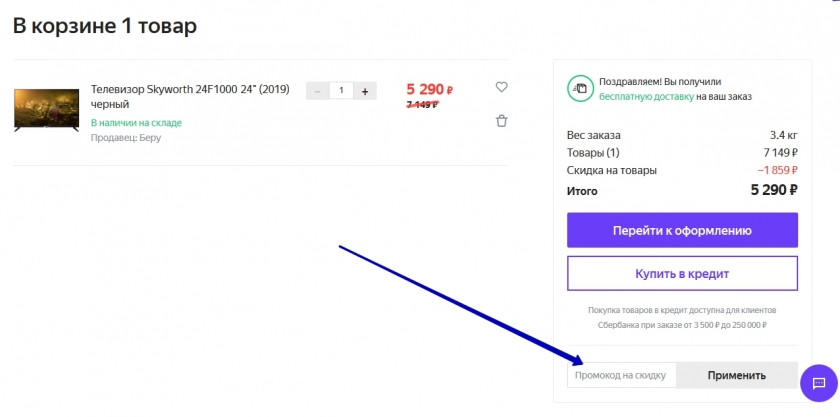Decrease quantity with the minus button

coord(317,91)
